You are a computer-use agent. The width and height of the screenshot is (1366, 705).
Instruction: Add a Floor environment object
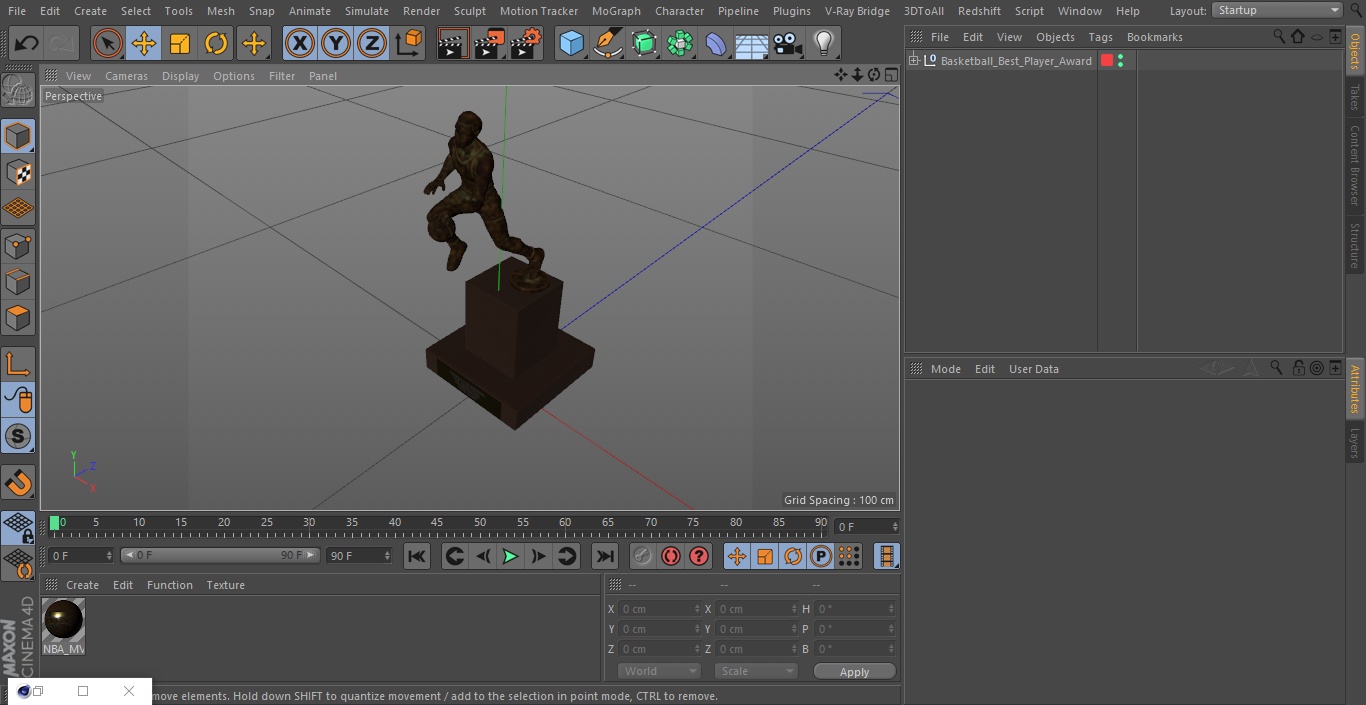752,43
